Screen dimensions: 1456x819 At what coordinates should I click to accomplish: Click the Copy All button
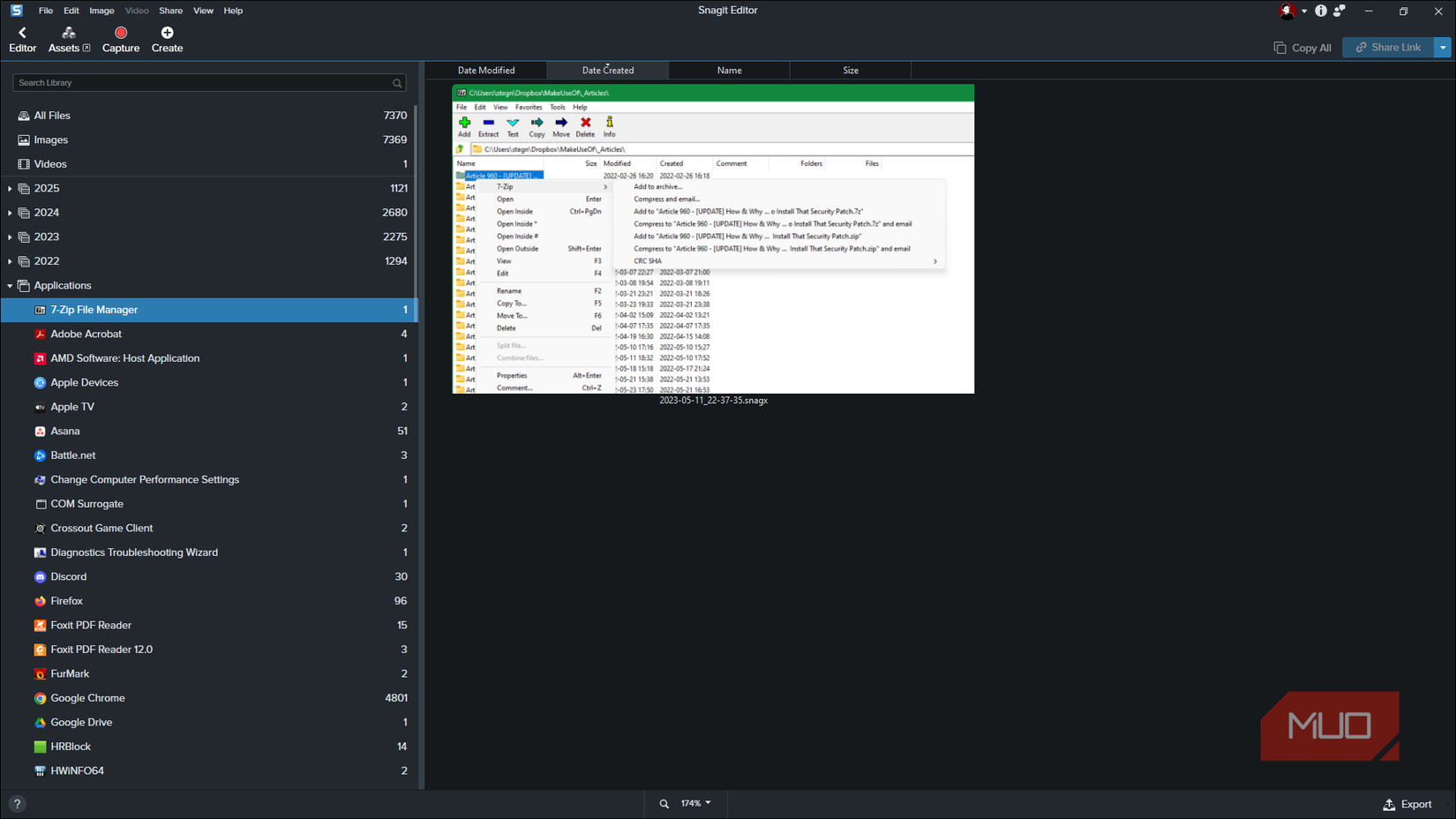pyautogui.click(x=1302, y=48)
